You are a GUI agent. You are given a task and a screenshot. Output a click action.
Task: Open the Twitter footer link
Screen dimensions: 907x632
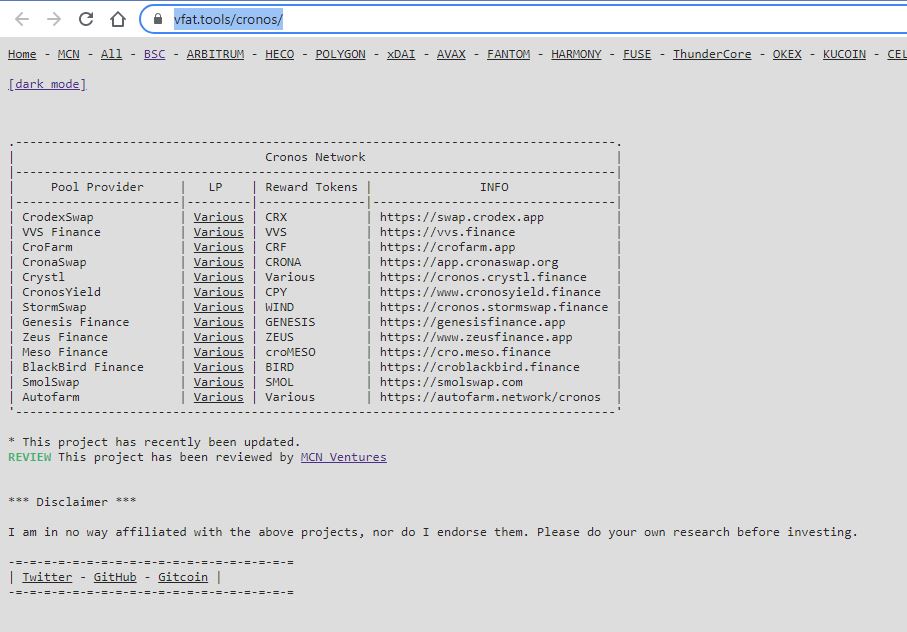(x=47, y=577)
